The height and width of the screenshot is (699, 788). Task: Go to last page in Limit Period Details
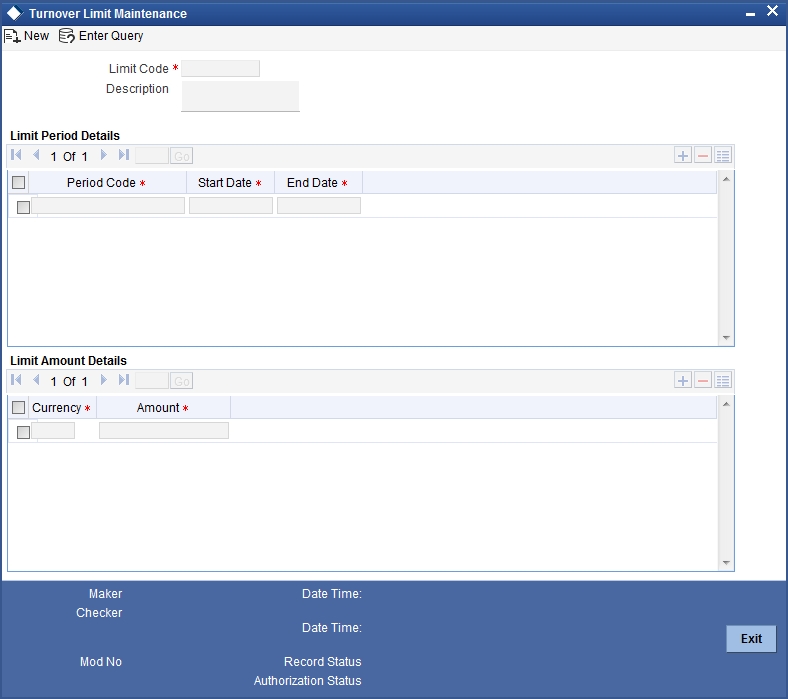tap(124, 155)
